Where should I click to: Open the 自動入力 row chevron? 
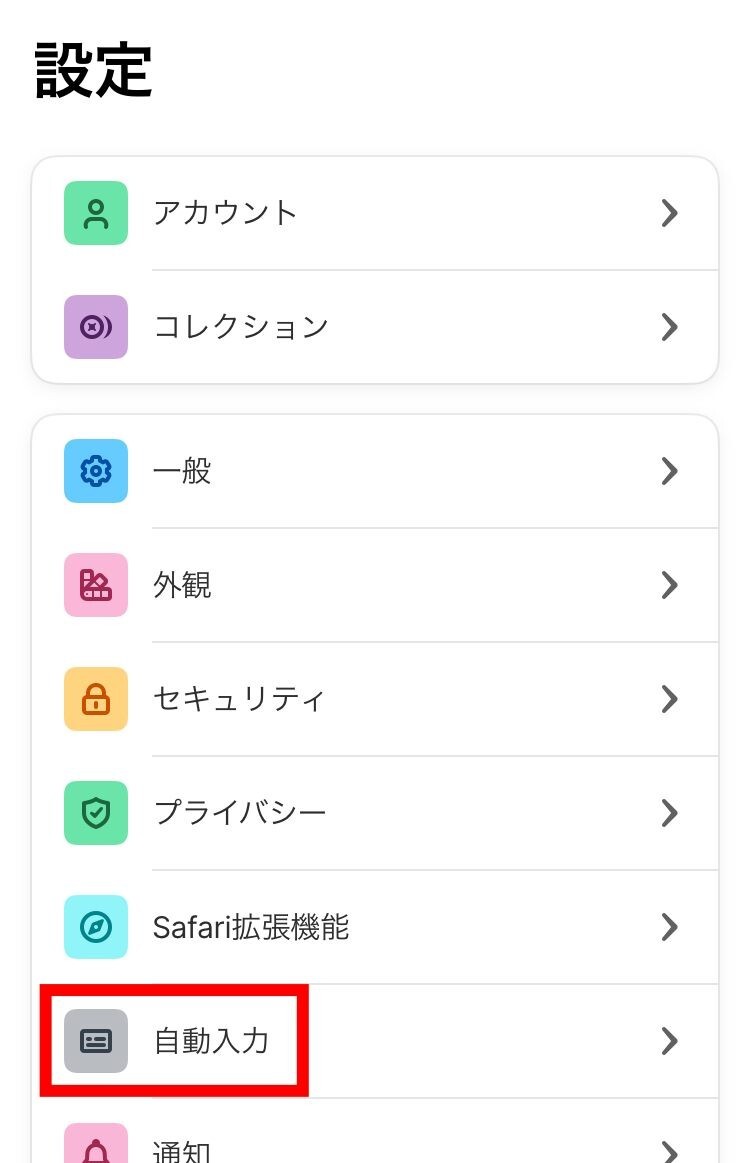pos(670,1041)
